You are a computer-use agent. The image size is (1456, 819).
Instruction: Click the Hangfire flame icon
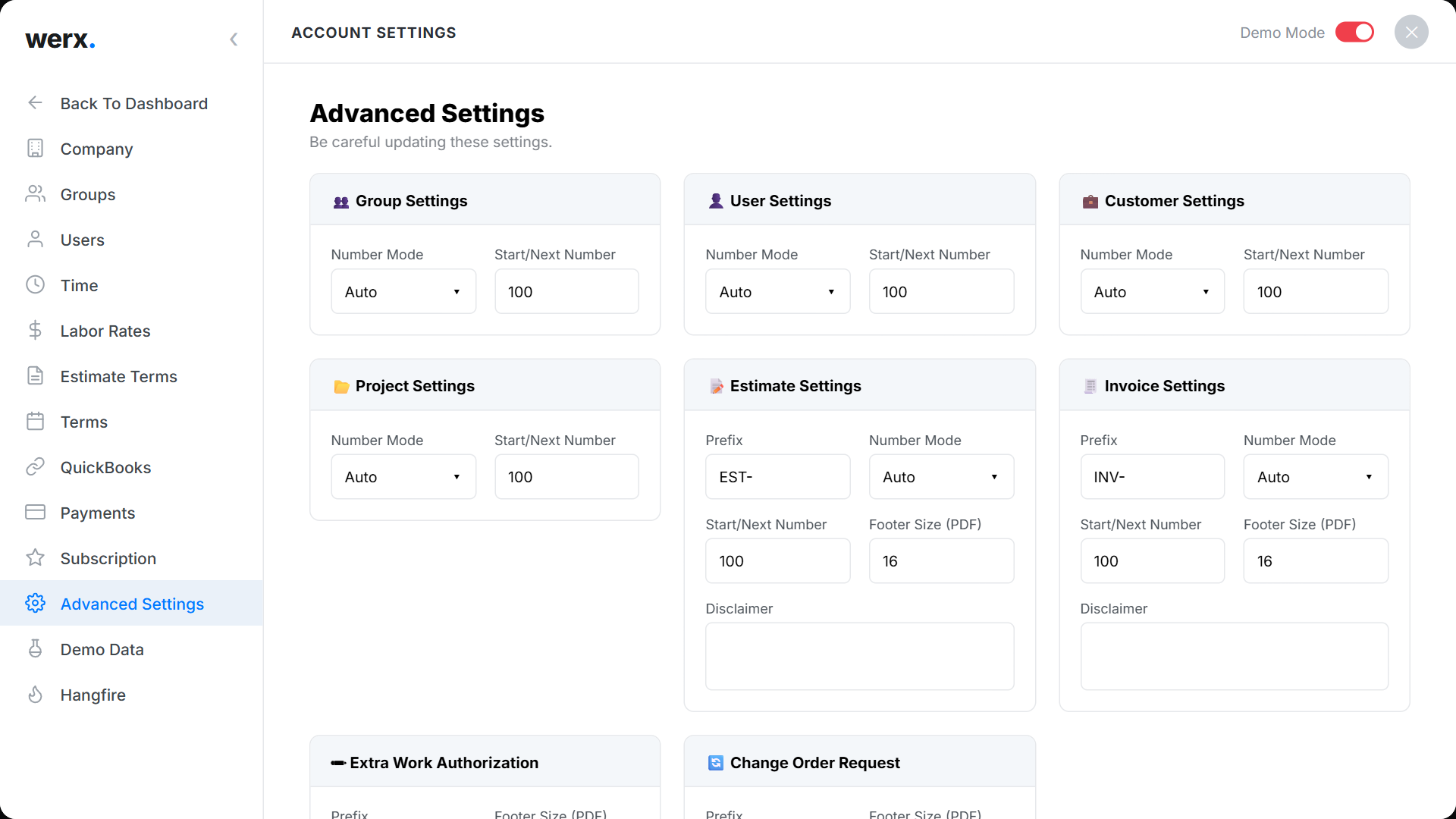coord(35,695)
